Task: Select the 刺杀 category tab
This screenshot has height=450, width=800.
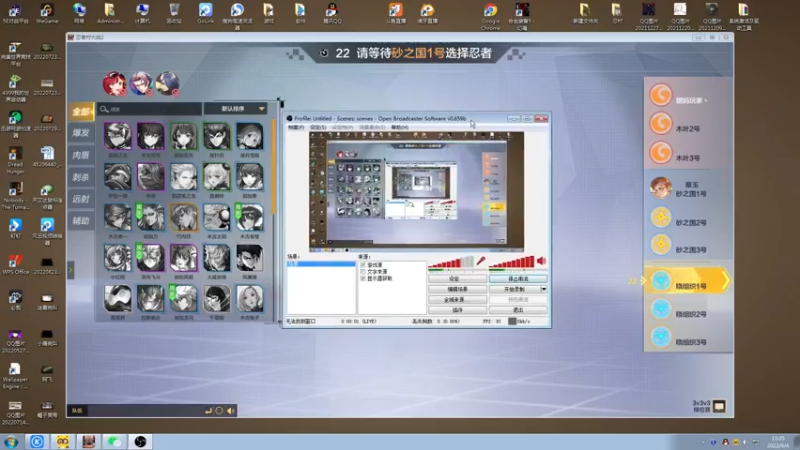Action: point(81,178)
